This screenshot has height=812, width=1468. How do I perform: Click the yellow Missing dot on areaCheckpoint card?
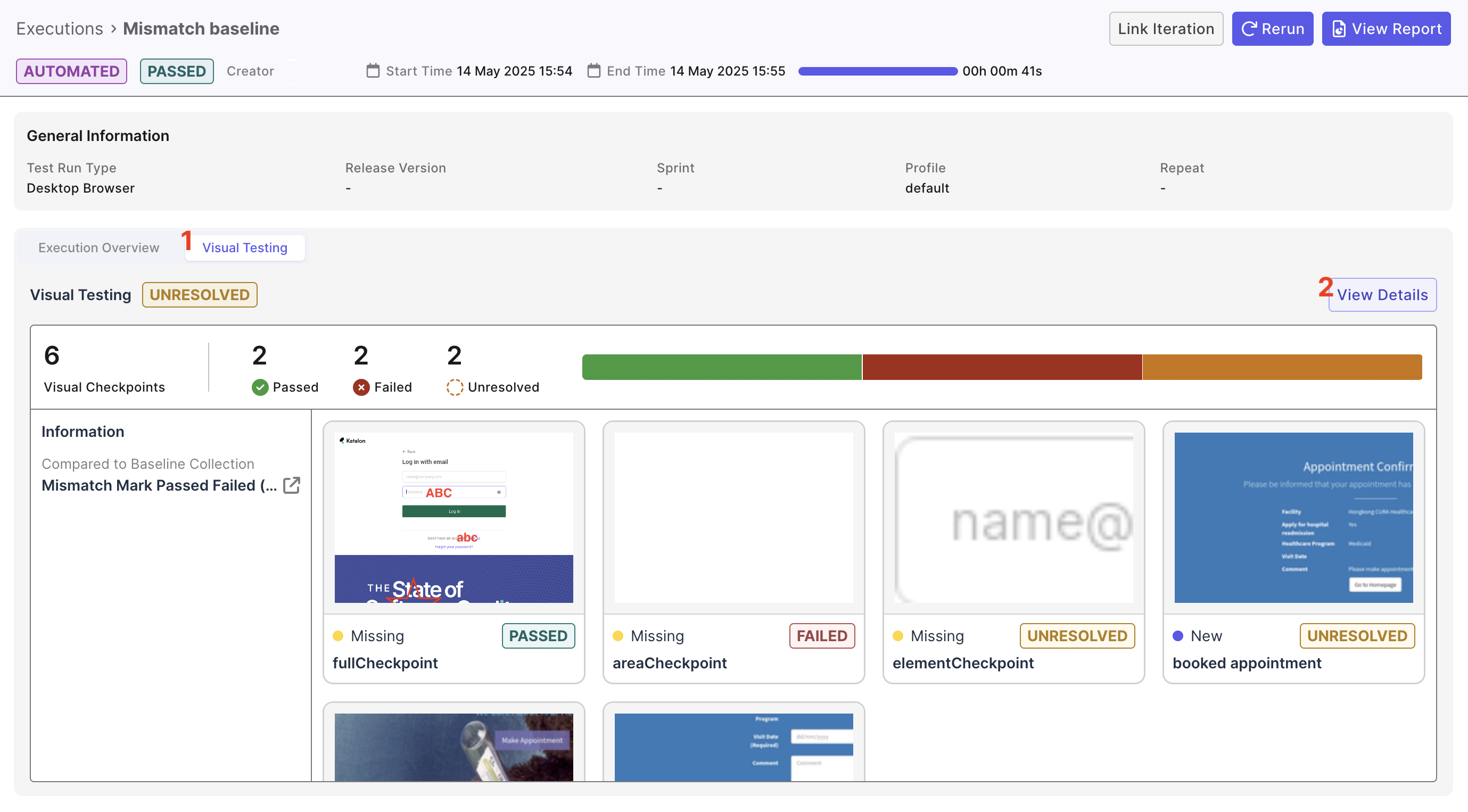(618, 636)
